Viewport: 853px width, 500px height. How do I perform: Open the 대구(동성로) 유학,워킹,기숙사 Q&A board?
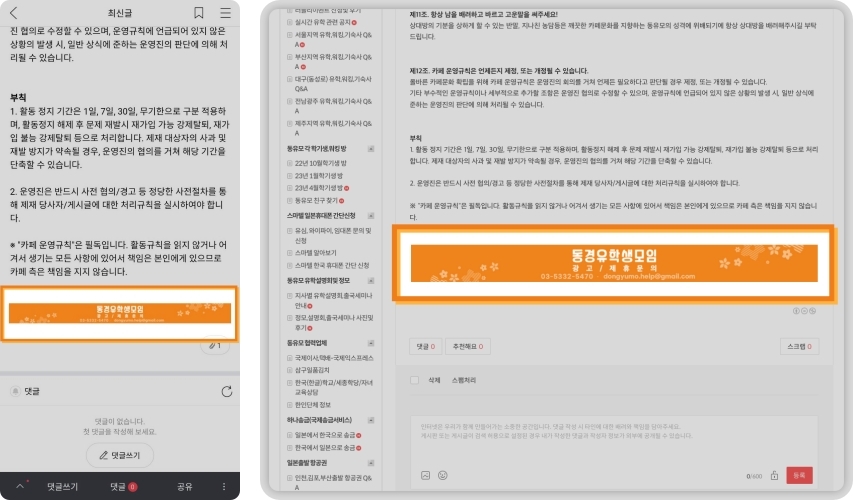tap(333, 84)
